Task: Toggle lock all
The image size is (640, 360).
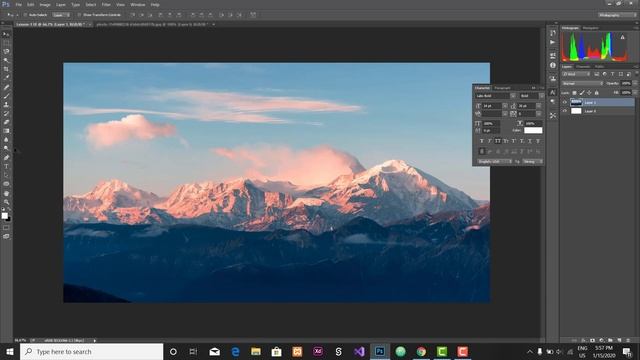Action: tap(596, 93)
